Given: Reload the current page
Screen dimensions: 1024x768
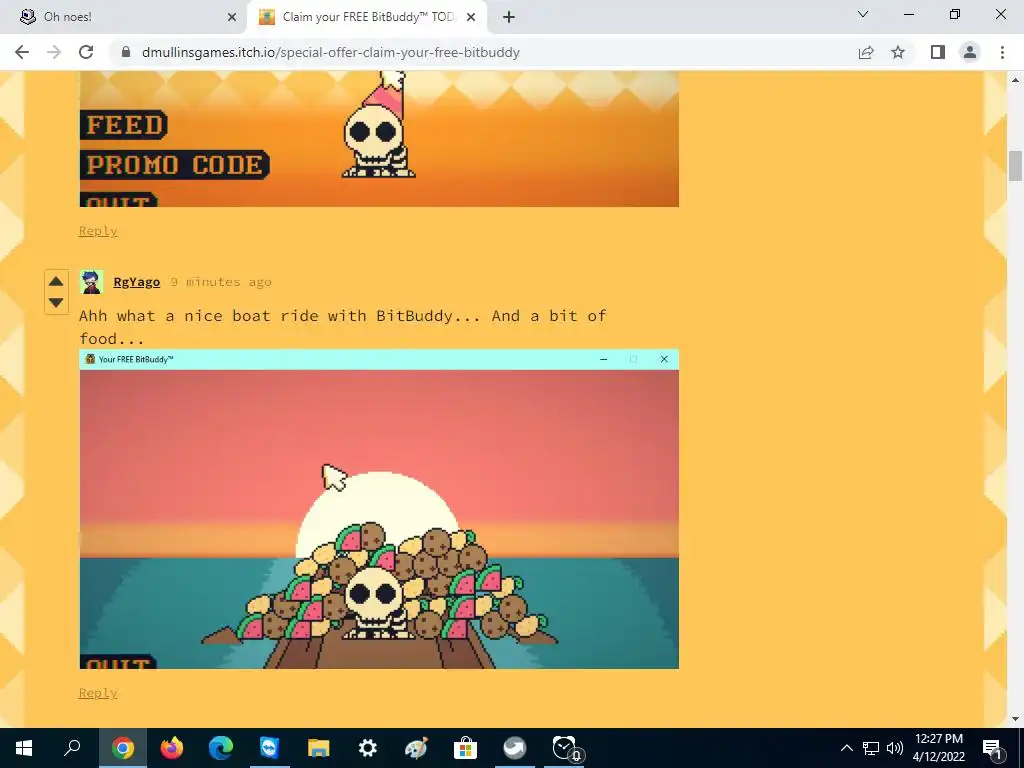Looking at the screenshot, I should [86, 52].
